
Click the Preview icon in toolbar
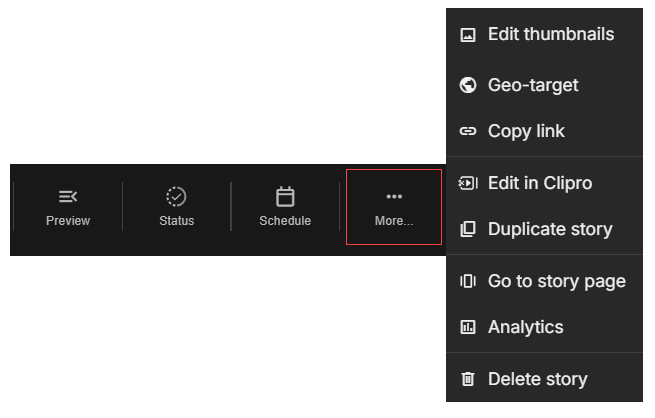click(68, 196)
